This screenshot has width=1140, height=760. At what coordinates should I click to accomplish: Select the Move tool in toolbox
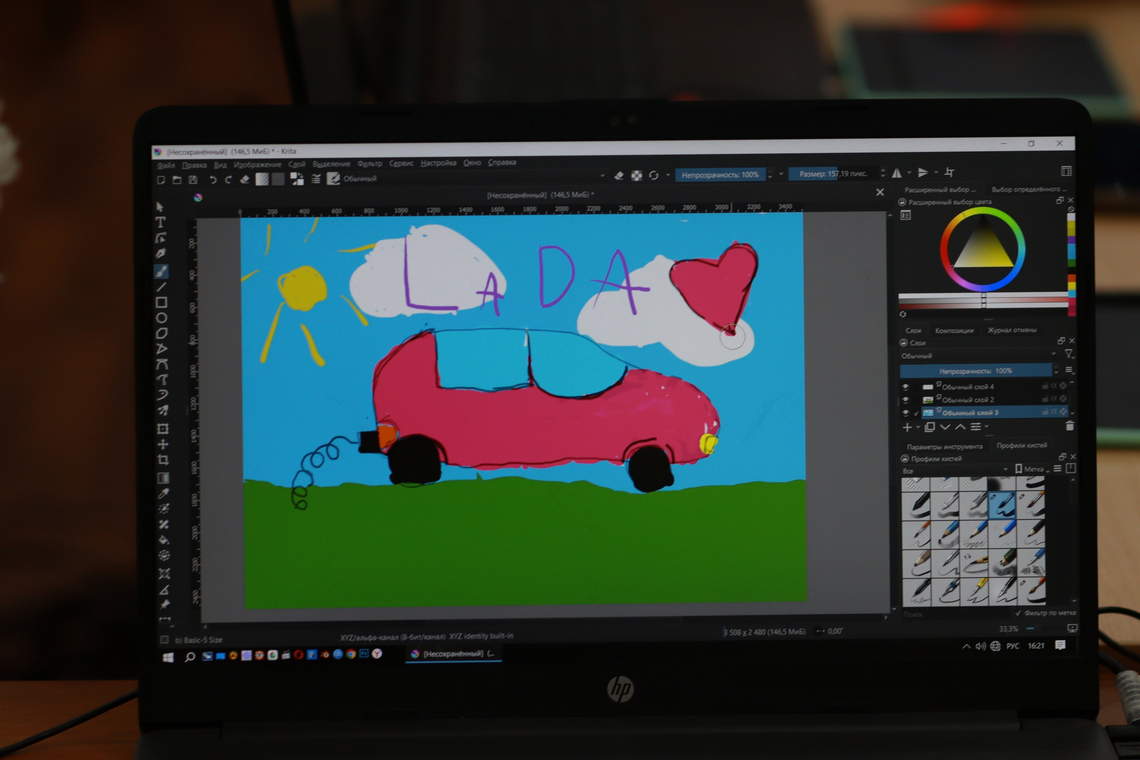(163, 444)
